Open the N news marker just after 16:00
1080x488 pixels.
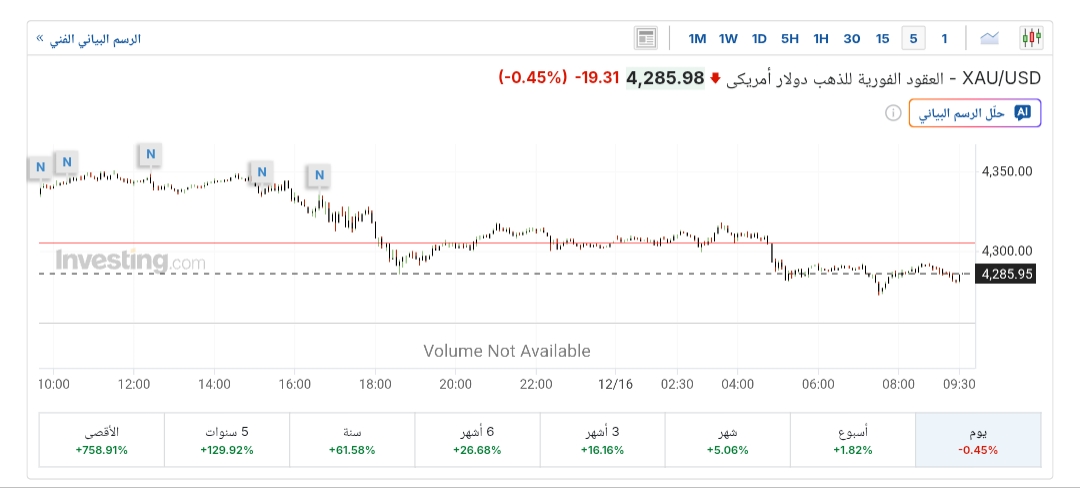(x=319, y=176)
